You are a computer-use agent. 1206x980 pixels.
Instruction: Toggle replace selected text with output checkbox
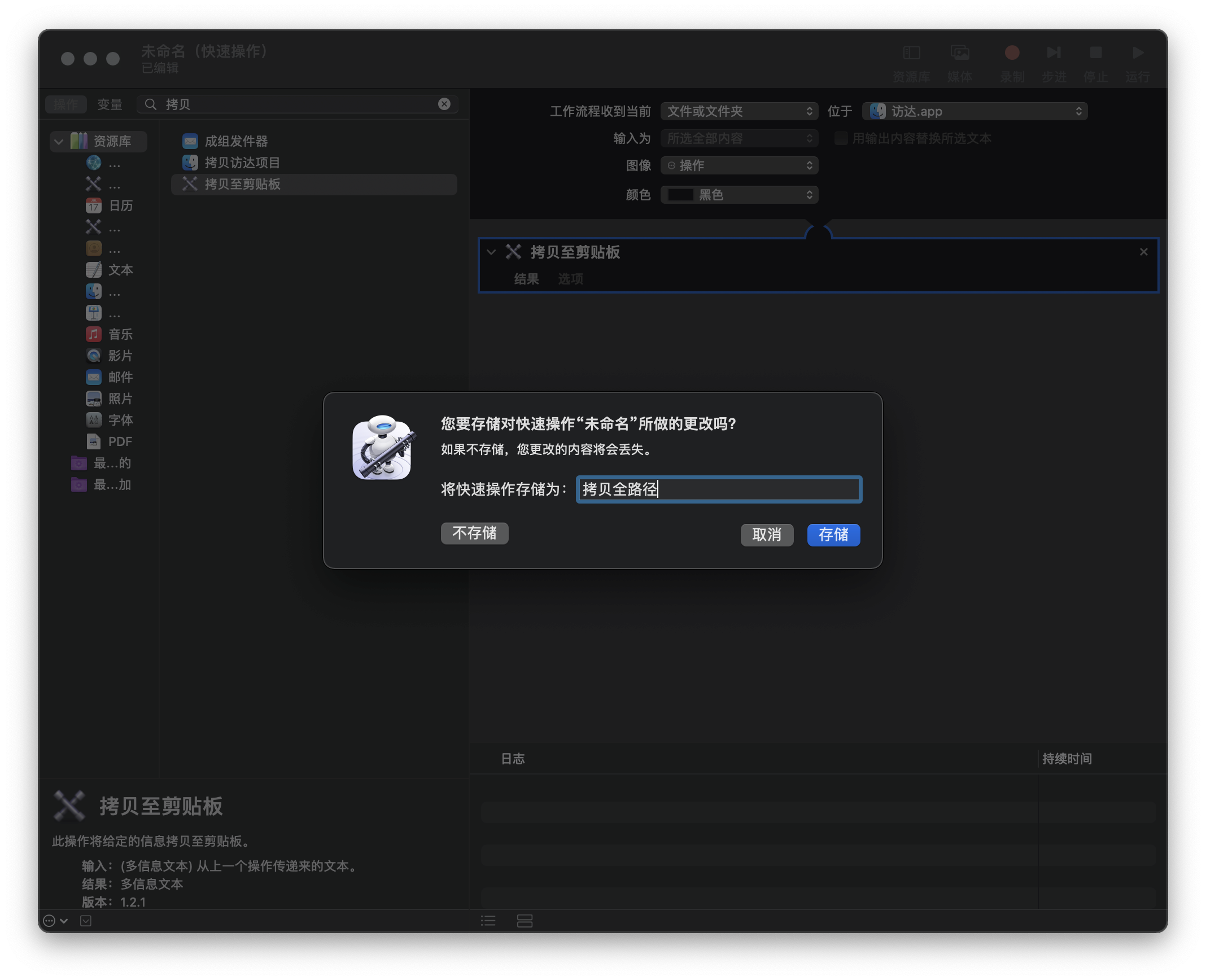[x=841, y=138]
